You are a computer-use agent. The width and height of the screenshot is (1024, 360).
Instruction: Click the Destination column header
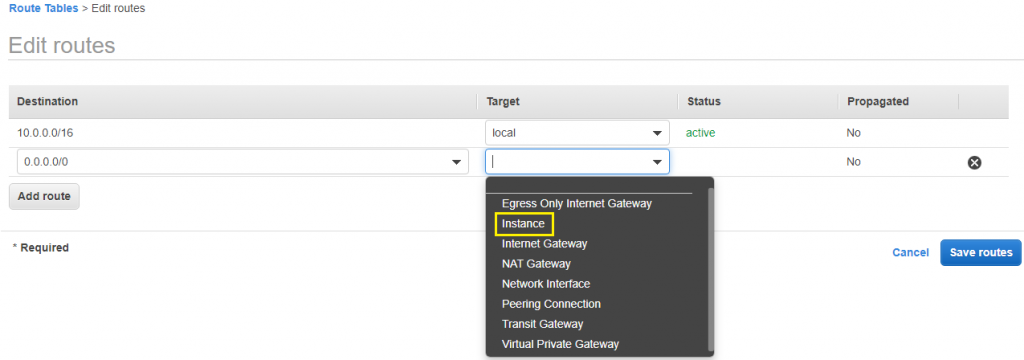tap(47, 101)
